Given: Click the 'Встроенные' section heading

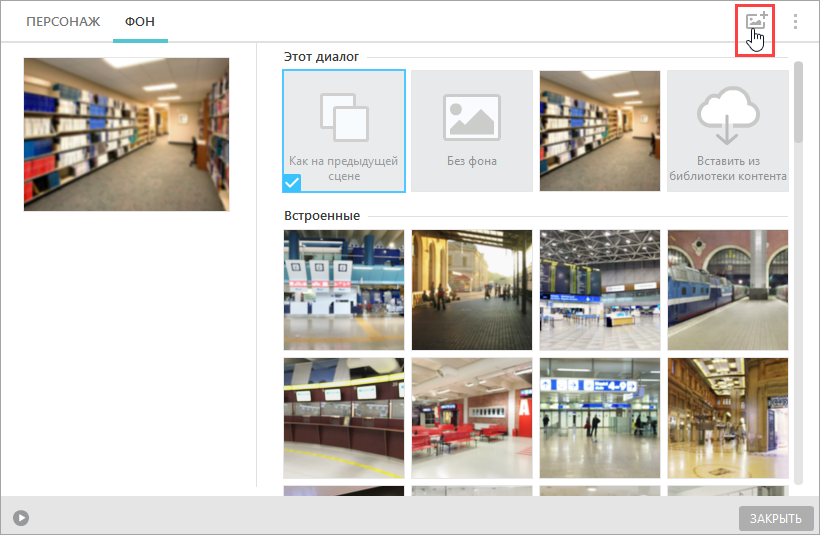Looking at the screenshot, I should 322,215.
